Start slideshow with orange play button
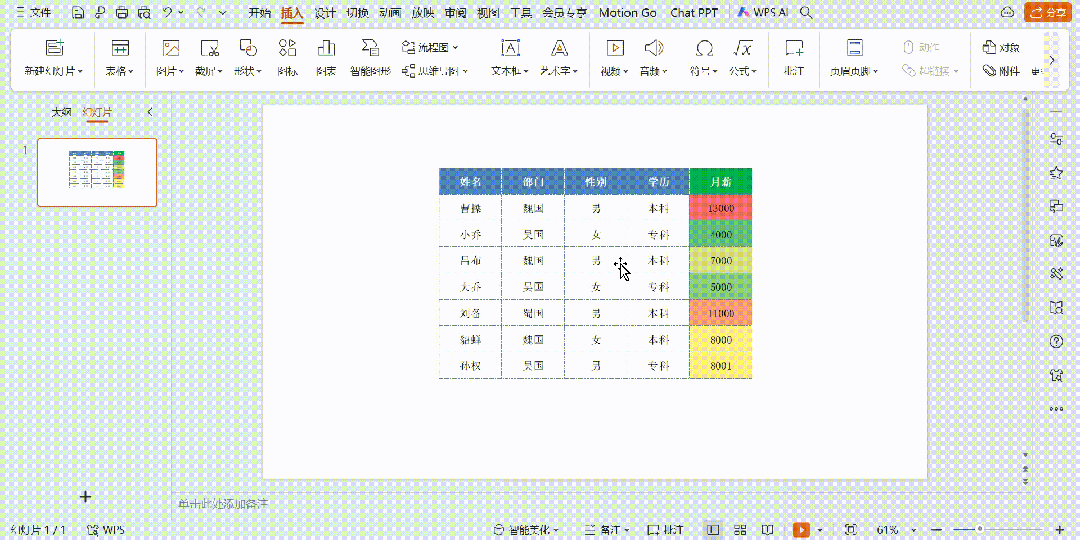 pyautogui.click(x=802, y=530)
